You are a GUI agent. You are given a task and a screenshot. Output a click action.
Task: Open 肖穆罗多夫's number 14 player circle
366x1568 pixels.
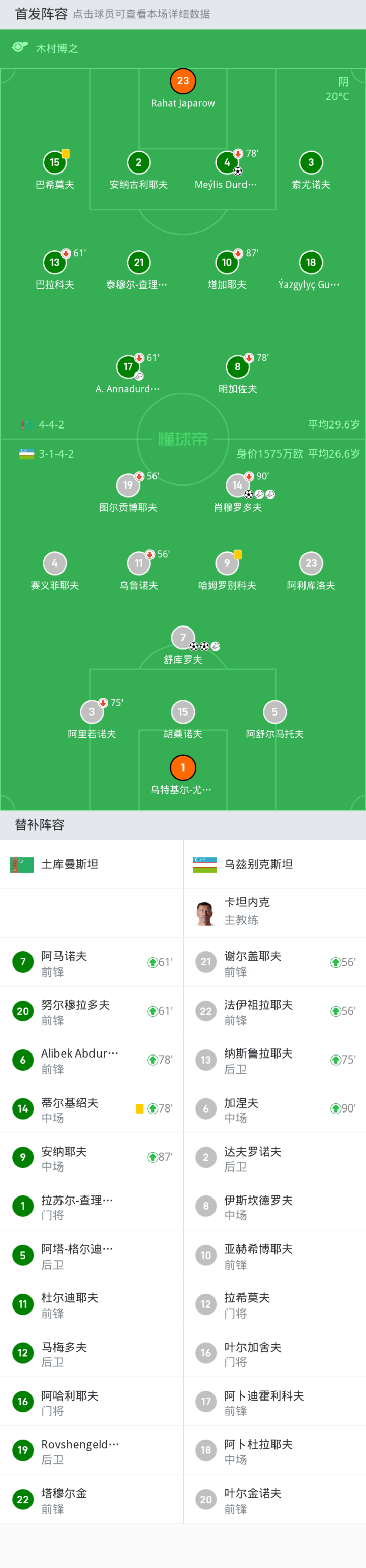pyautogui.click(x=237, y=485)
